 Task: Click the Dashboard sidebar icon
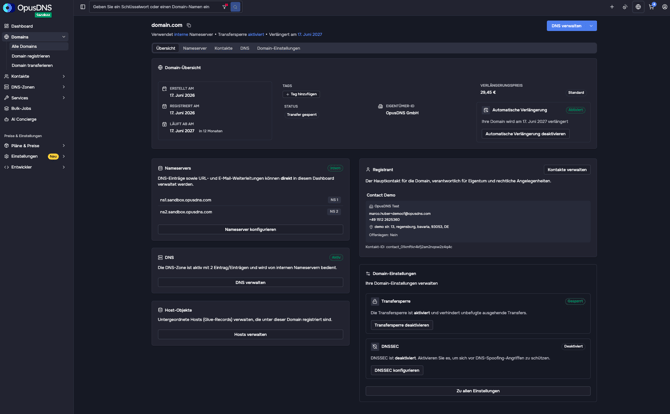tap(6, 26)
